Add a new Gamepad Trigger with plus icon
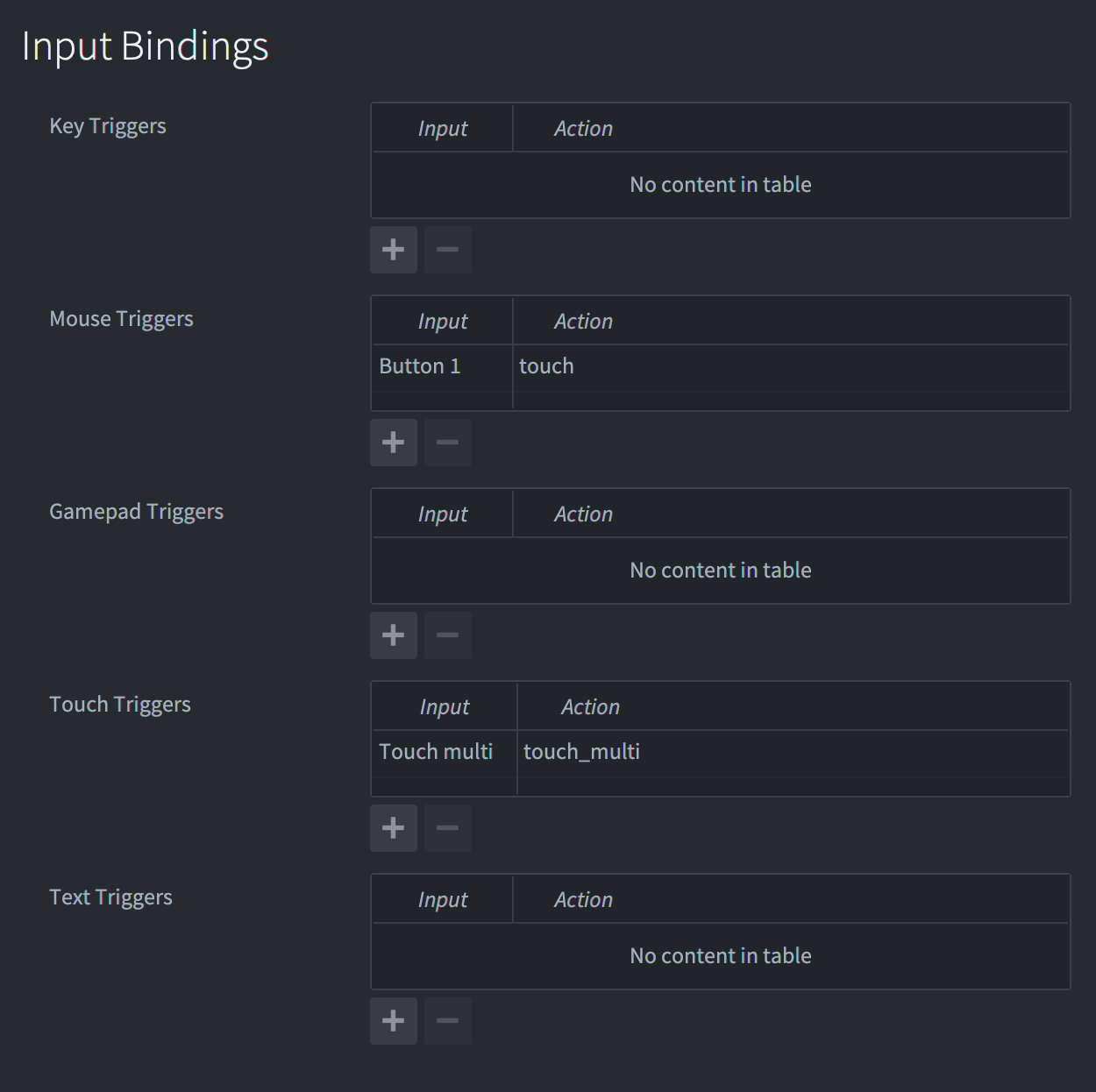This screenshot has width=1096, height=1092. click(x=393, y=635)
